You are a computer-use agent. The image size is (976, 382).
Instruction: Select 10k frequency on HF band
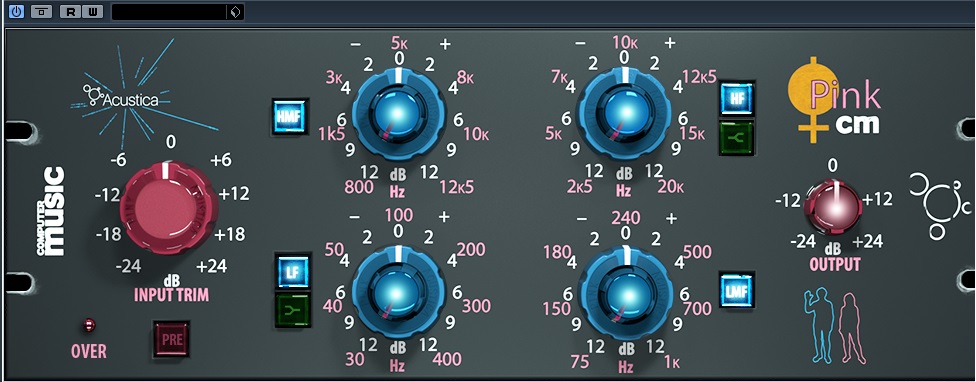[625, 43]
